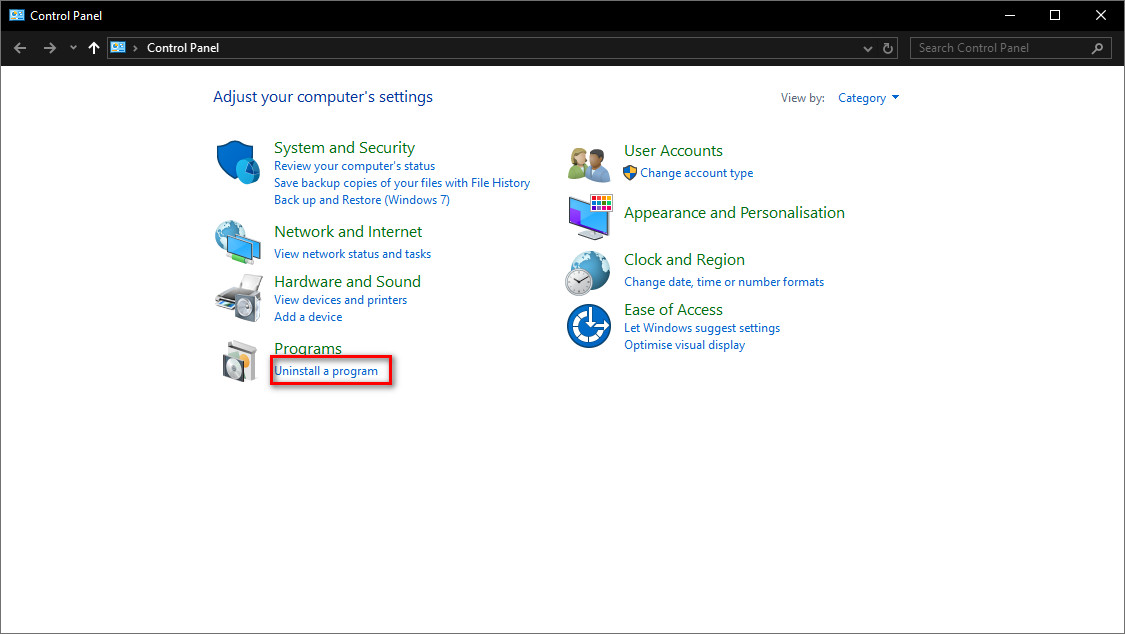
Task: Click the Back navigation arrow
Action: click(20, 48)
